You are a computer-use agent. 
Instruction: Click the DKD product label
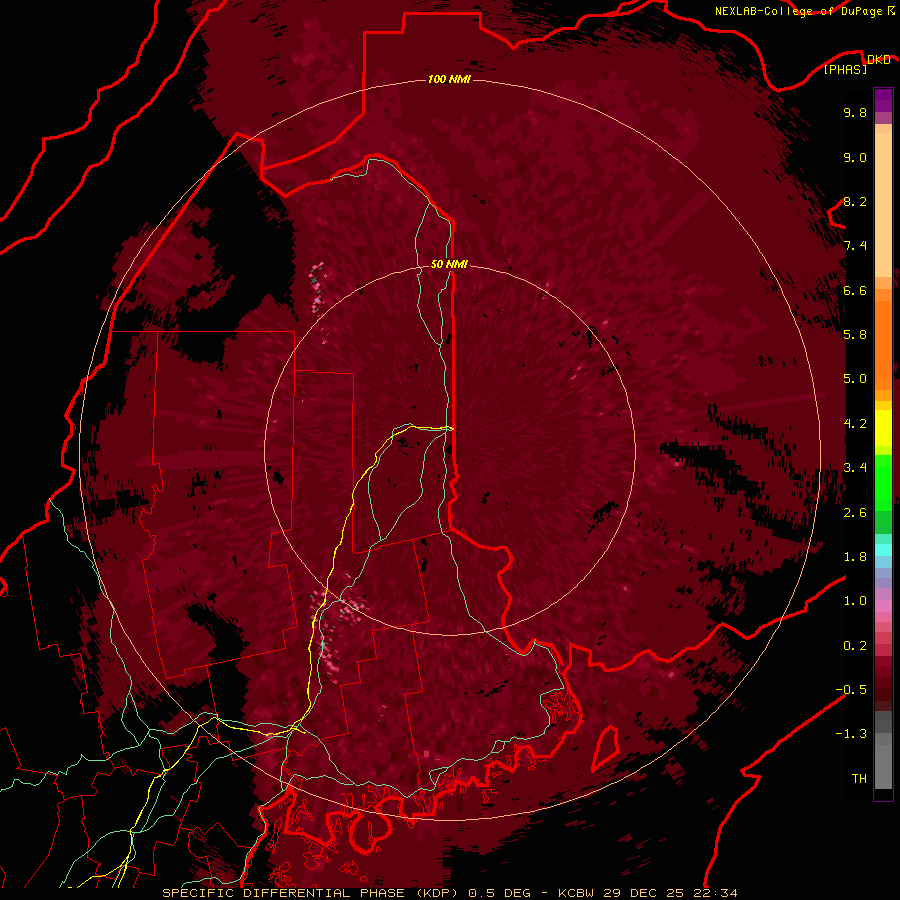tap(878, 60)
